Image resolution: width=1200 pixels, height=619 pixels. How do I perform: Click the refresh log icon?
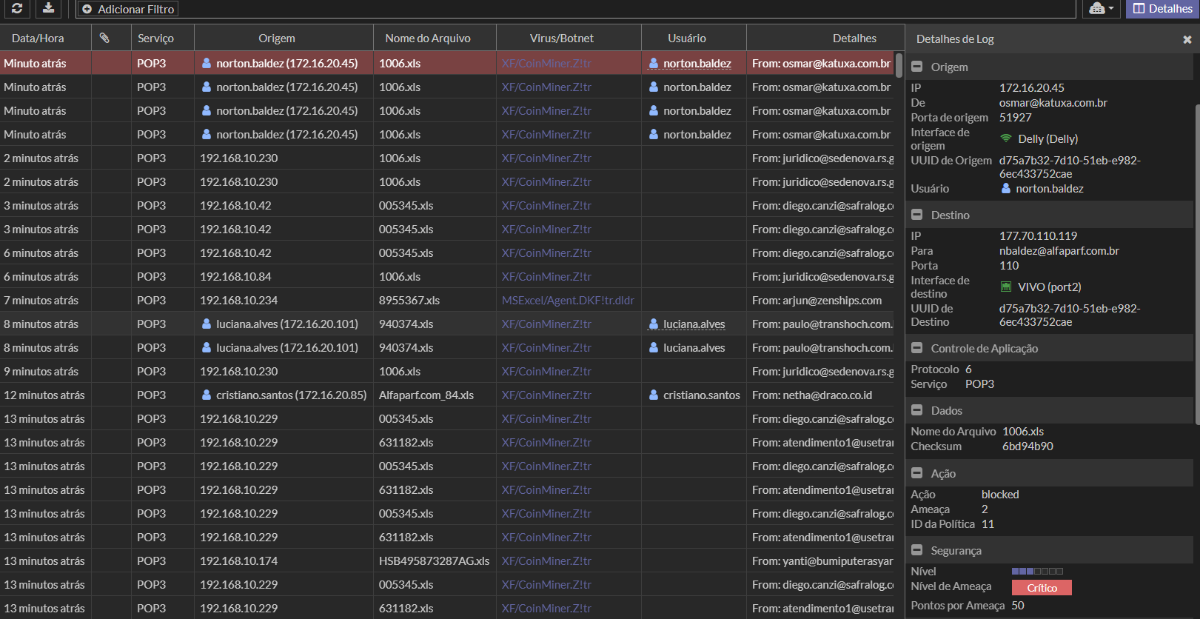17,8
